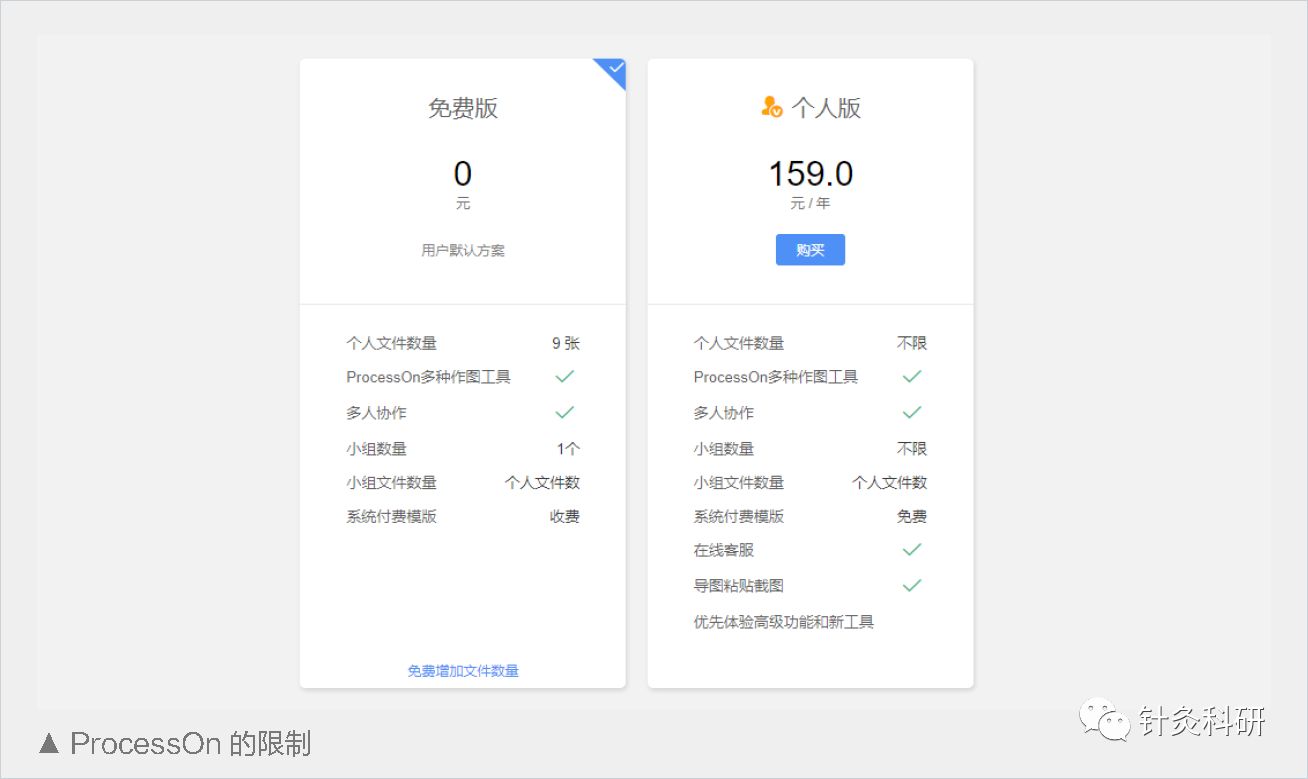
Task: Click the checkmark for 多人协作 in 免费版
Action: (x=565, y=412)
